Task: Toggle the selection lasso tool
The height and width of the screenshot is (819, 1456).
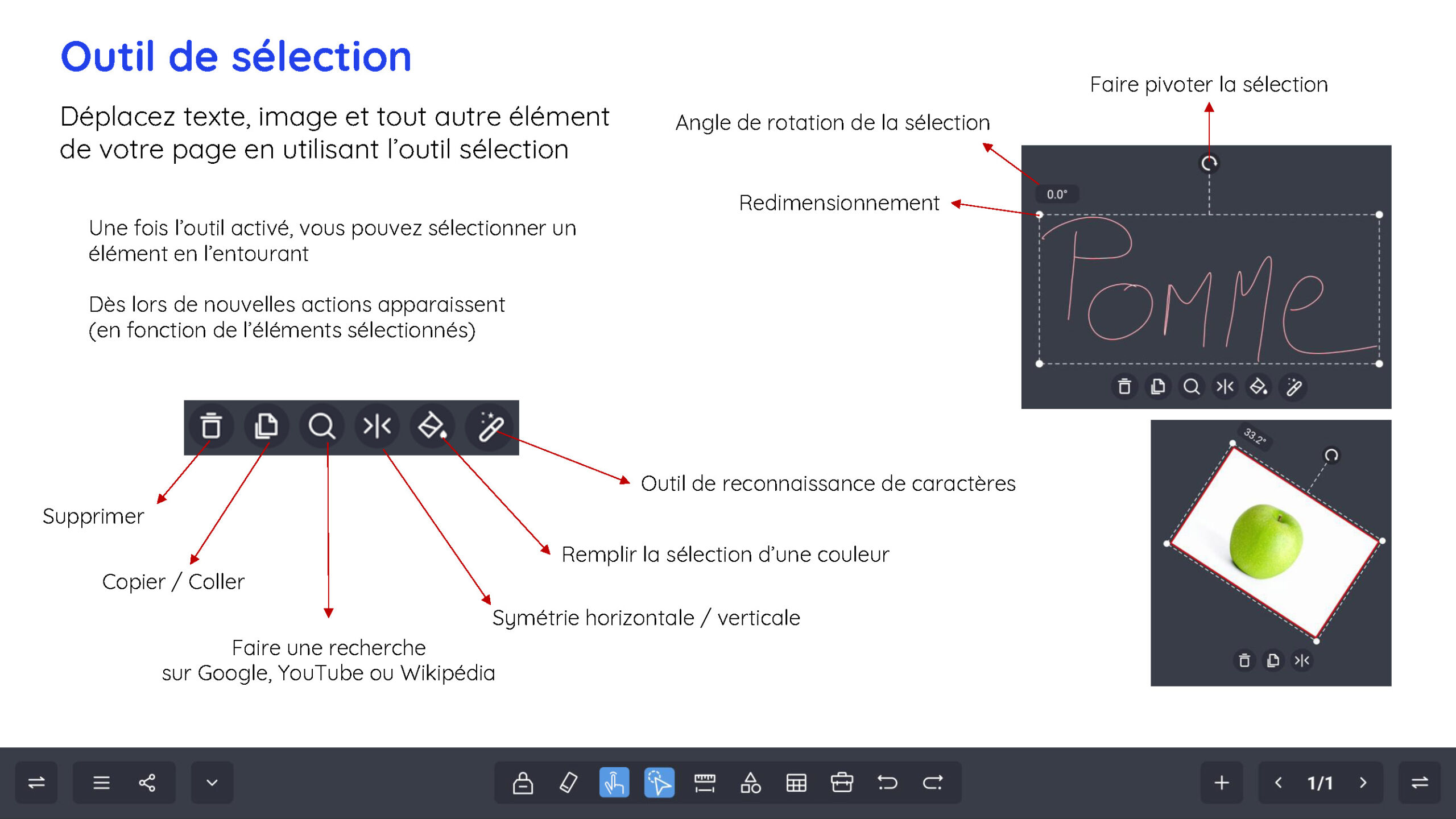Action: pyautogui.click(x=659, y=783)
